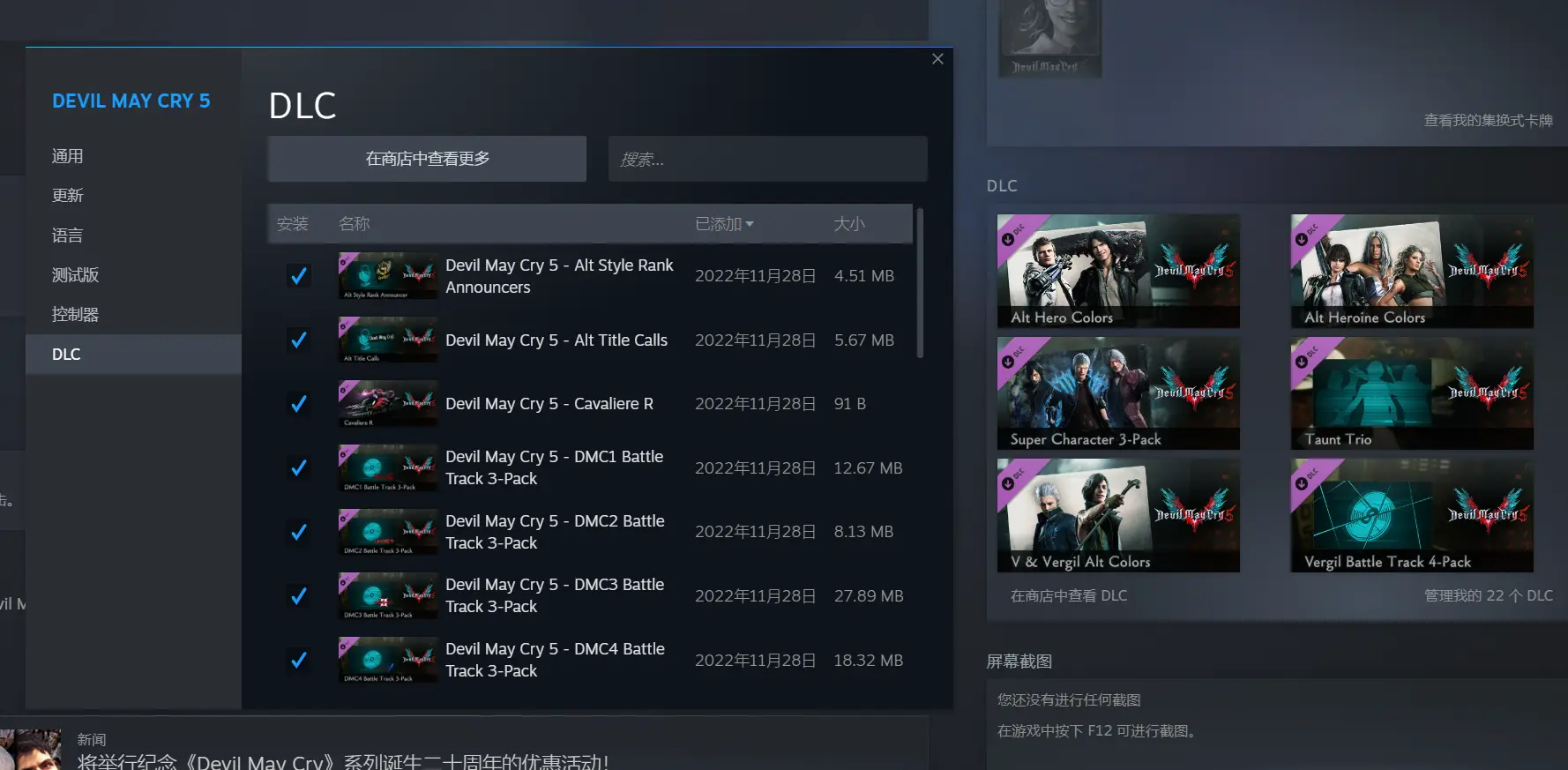
Task: Open Cavaliere R DLC thumbnail
Action: pyautogui.click(x=388, y=404)
